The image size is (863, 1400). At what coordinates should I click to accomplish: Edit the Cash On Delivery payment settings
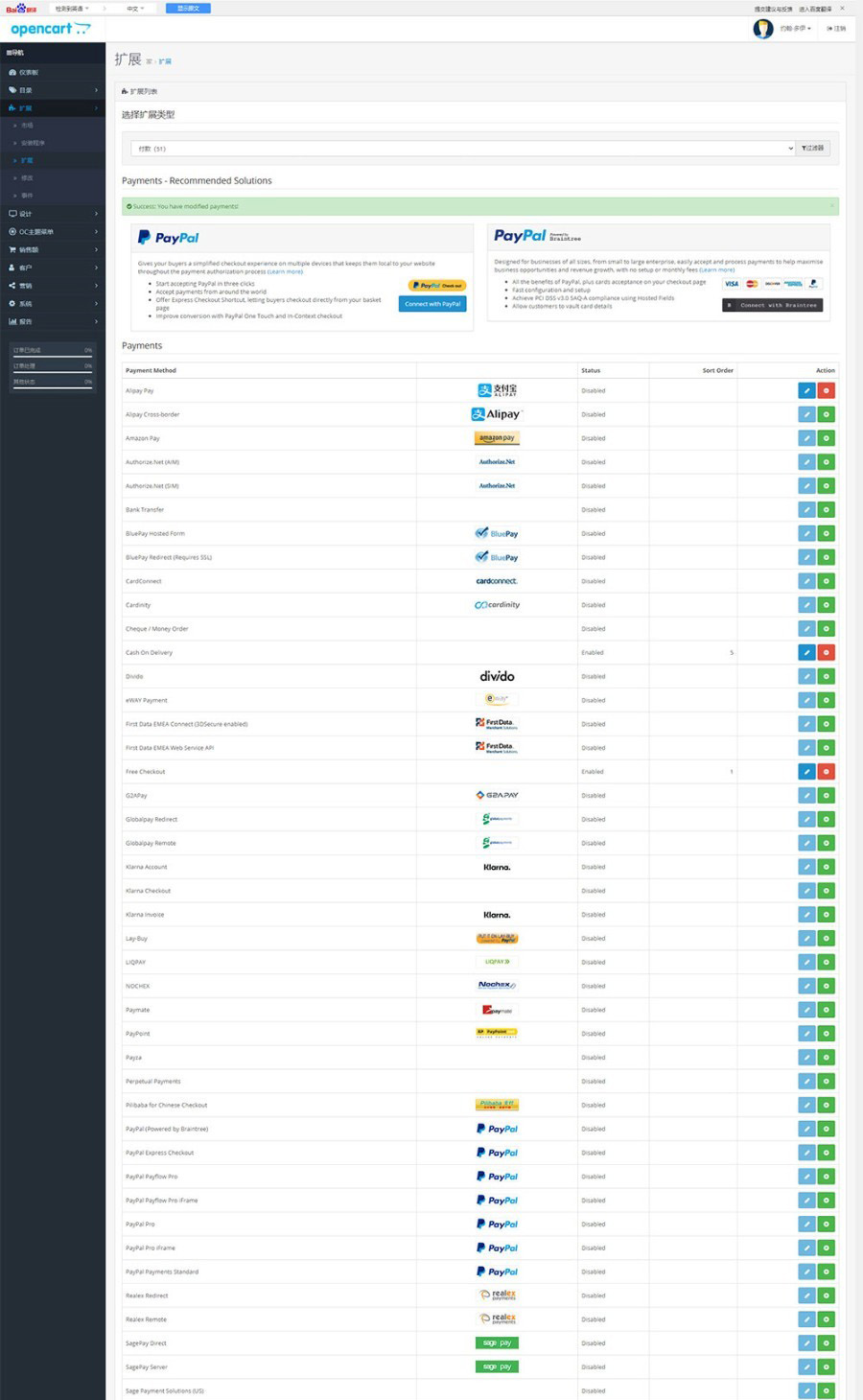coord(806,652)
